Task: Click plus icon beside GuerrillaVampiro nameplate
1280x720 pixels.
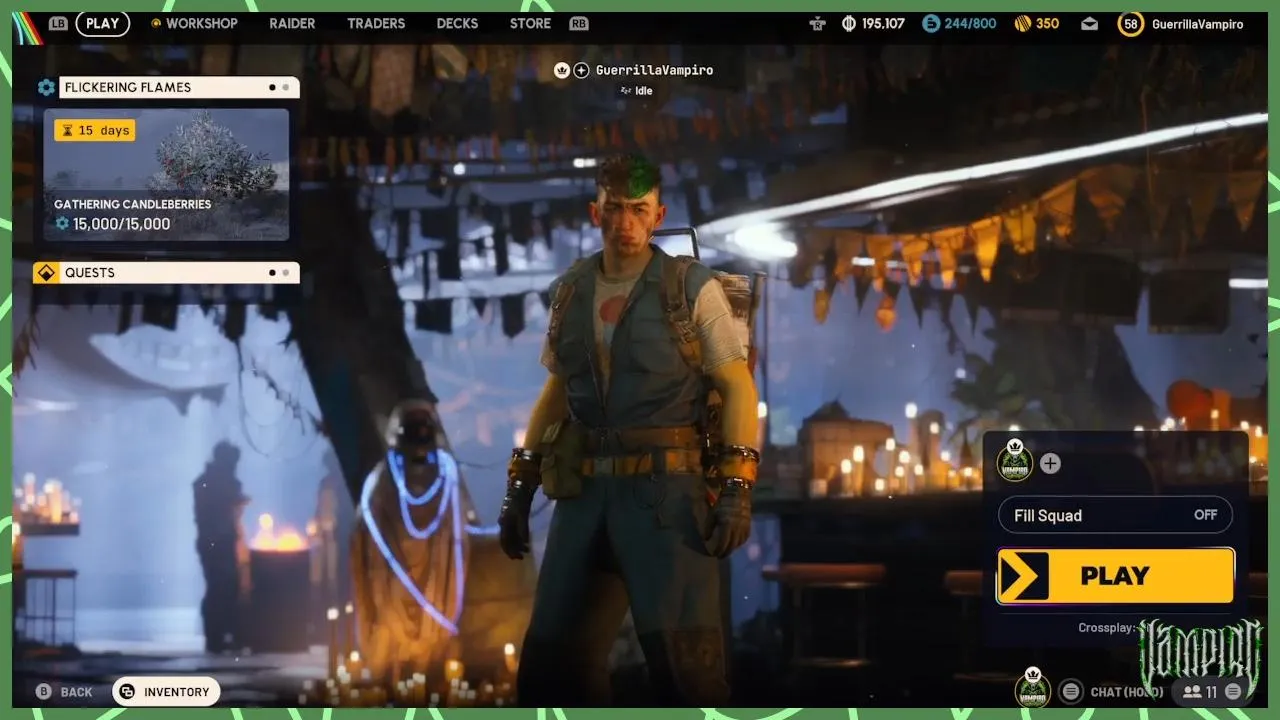Action: [581, 70]
